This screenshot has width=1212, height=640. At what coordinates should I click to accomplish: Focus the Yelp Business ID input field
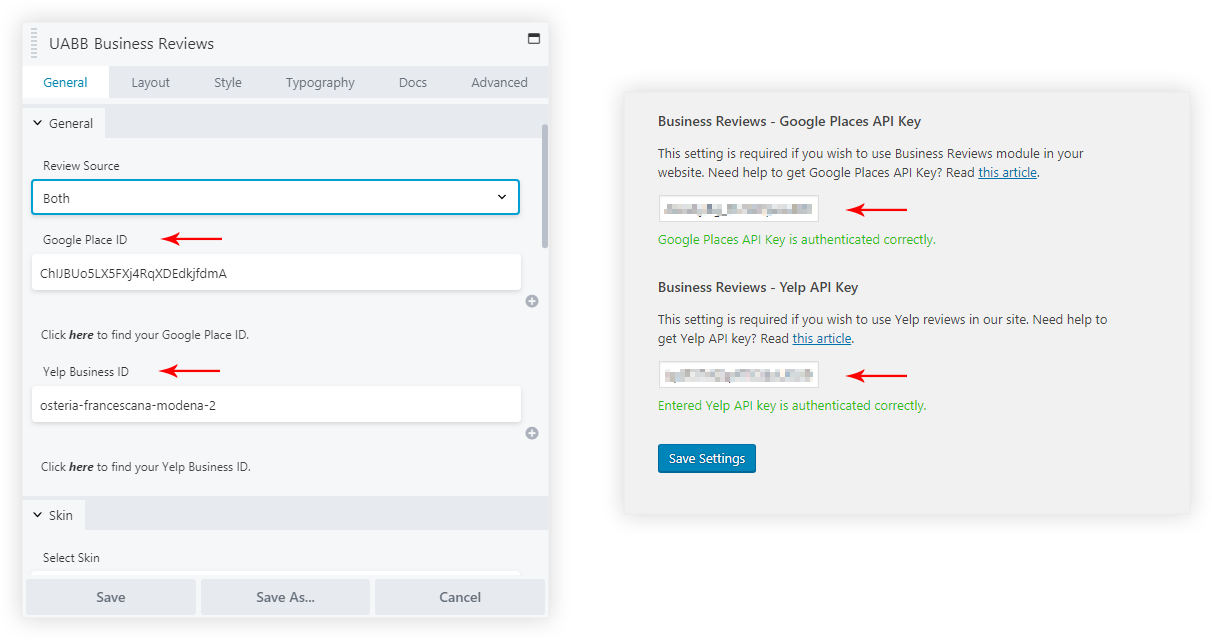point(275,405)
